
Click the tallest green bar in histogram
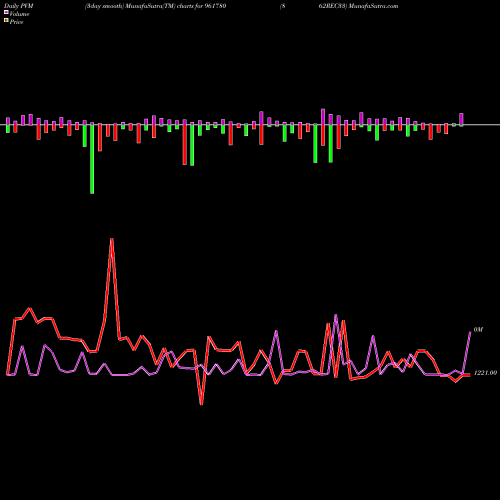click(92, 158)
